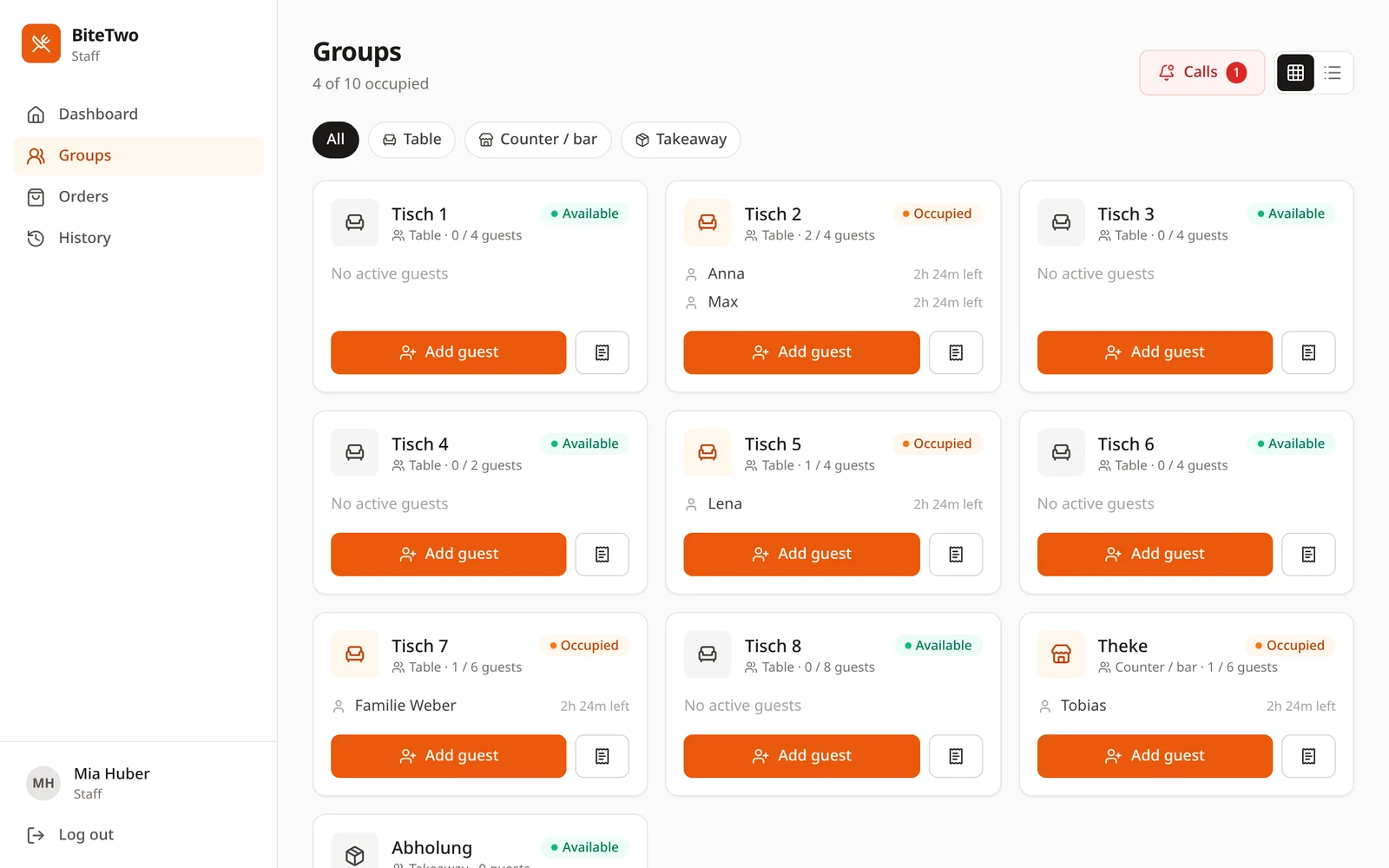
Task: Open the order list icon for Tisch 8
Action: point(955,756)
